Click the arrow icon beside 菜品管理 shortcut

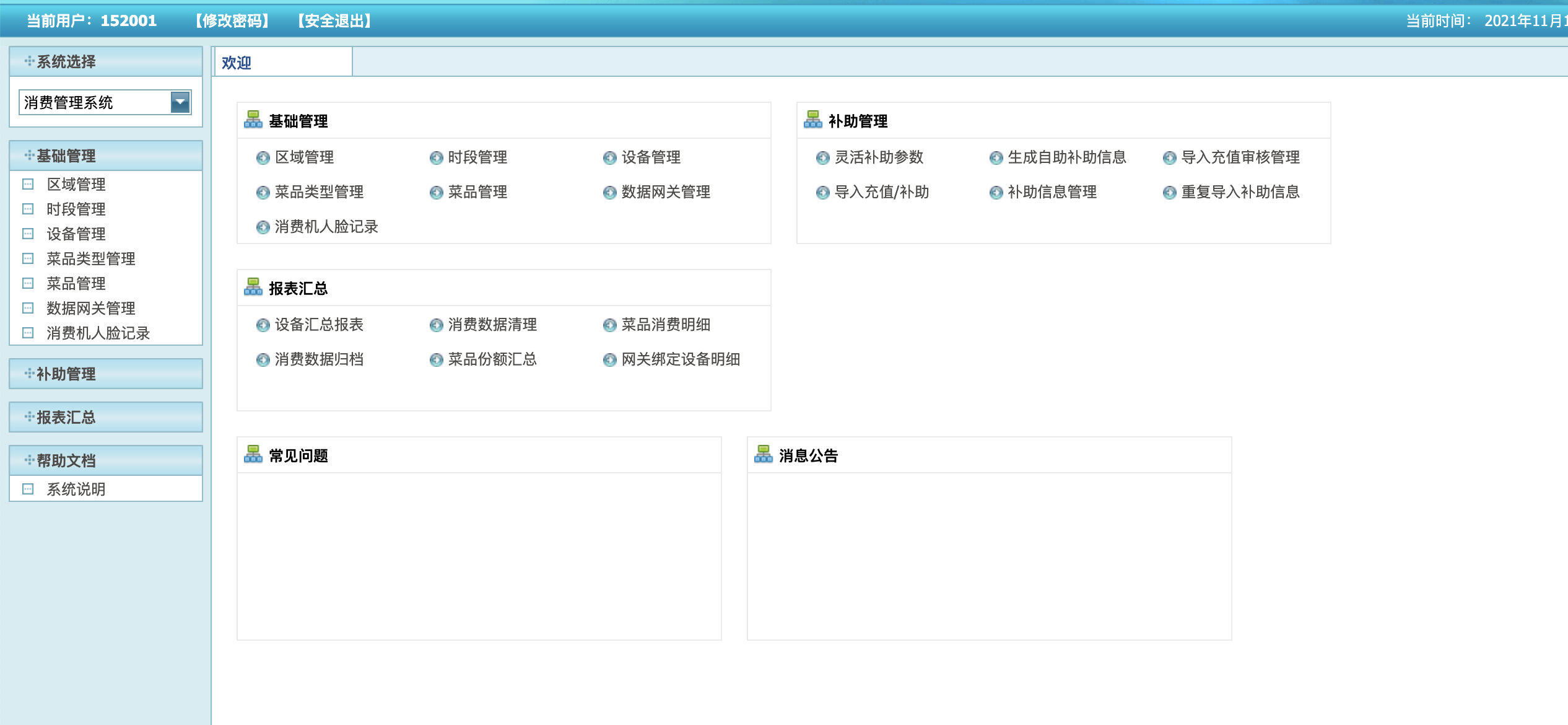(x=436, y=193)
